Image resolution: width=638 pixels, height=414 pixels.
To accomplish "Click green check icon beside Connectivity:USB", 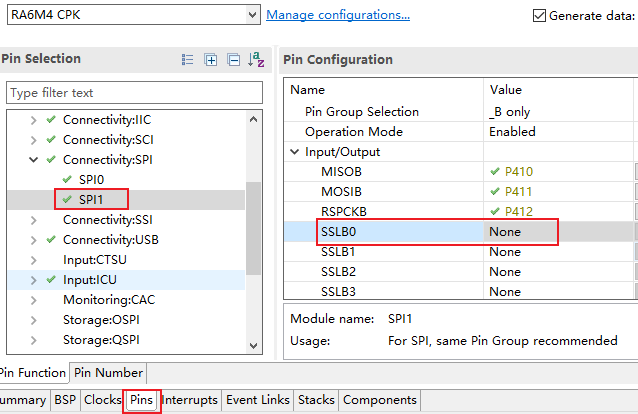I will click(x=50, y=240).
